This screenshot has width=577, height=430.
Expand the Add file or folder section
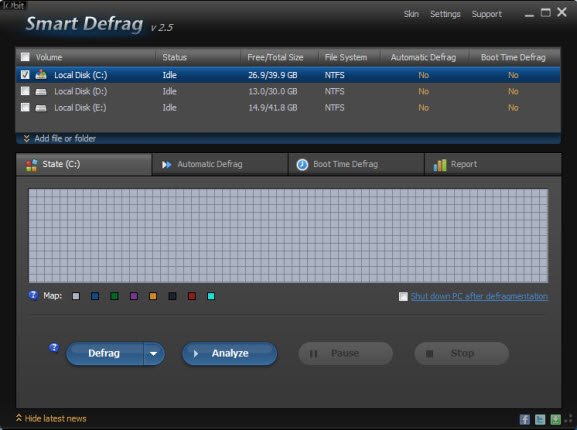click(60, 139)
